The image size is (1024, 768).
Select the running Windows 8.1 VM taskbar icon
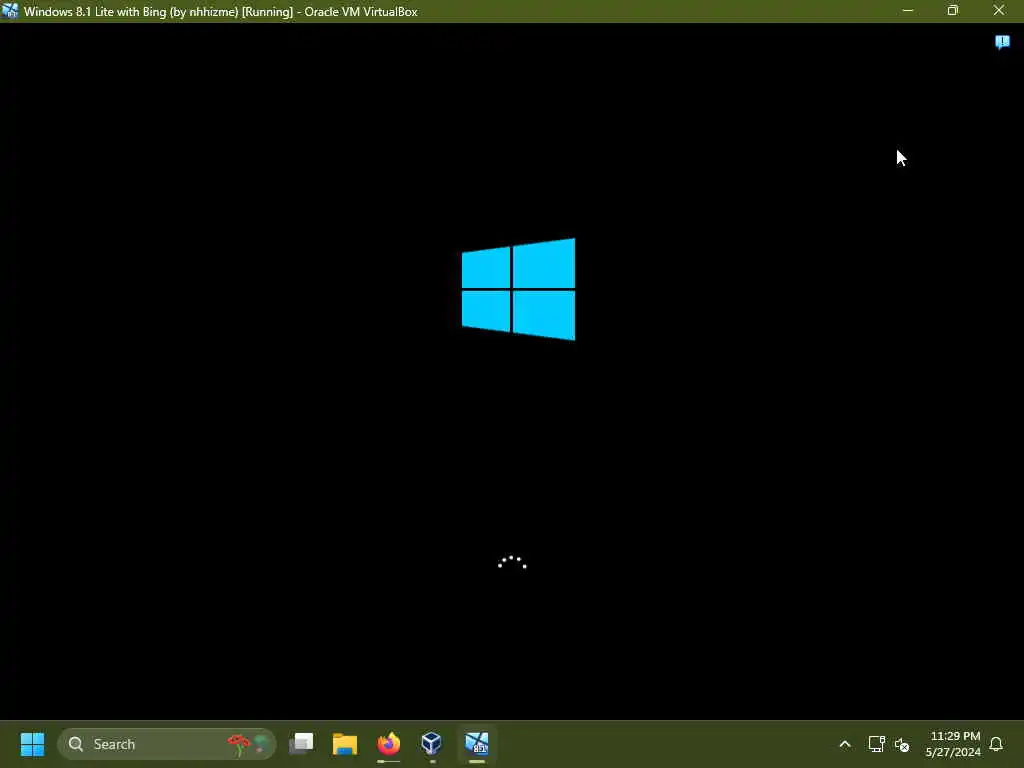(477, 744)
